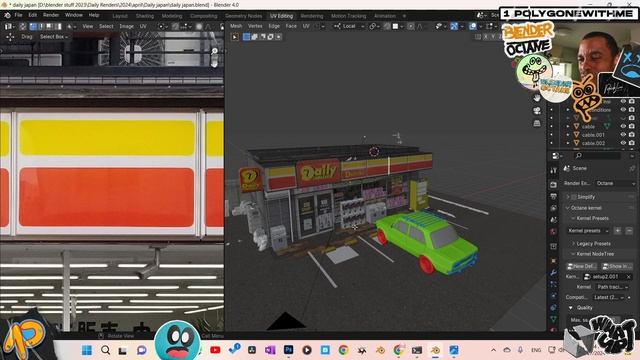Toggle render camera icon for cable.001
Screen dimensions: 640x360
(632, 135)
